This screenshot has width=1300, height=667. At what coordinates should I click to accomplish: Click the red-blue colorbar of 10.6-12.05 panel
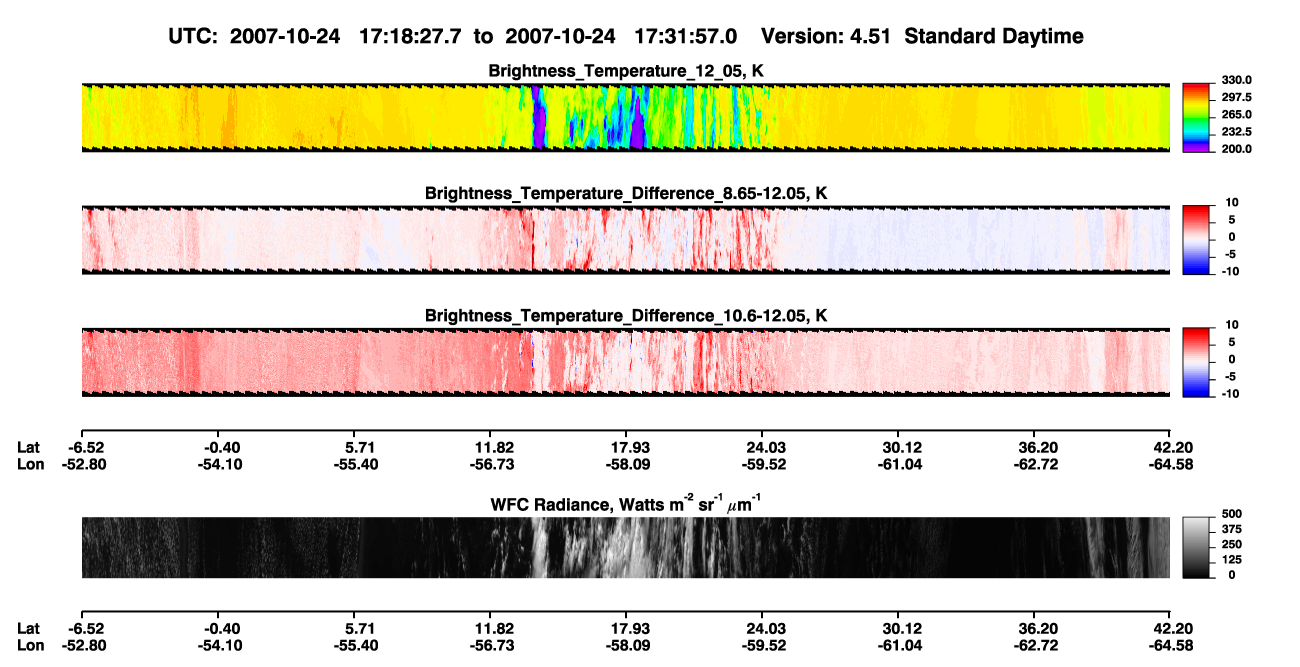tap(1196, 362)
